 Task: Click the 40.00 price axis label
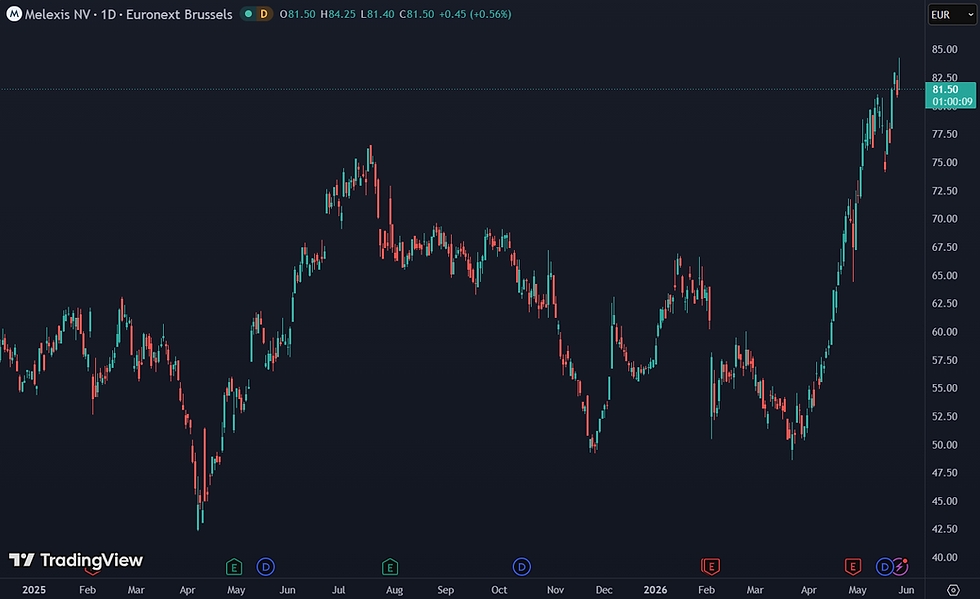[944, 558]
